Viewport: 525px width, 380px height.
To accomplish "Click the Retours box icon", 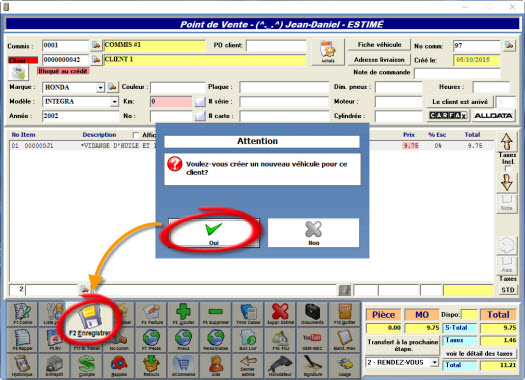I will (x=152, y=366).
